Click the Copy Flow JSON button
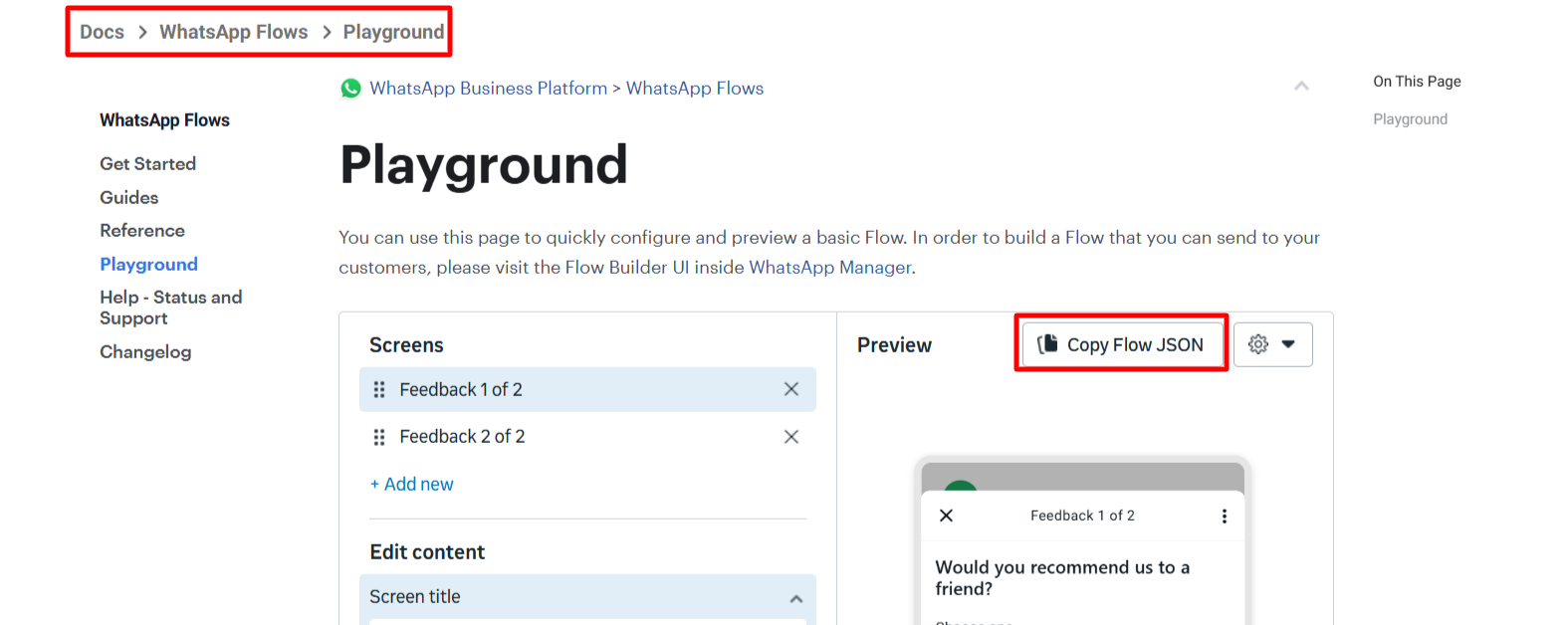1568x625 pixels. tap(1122, 344)
